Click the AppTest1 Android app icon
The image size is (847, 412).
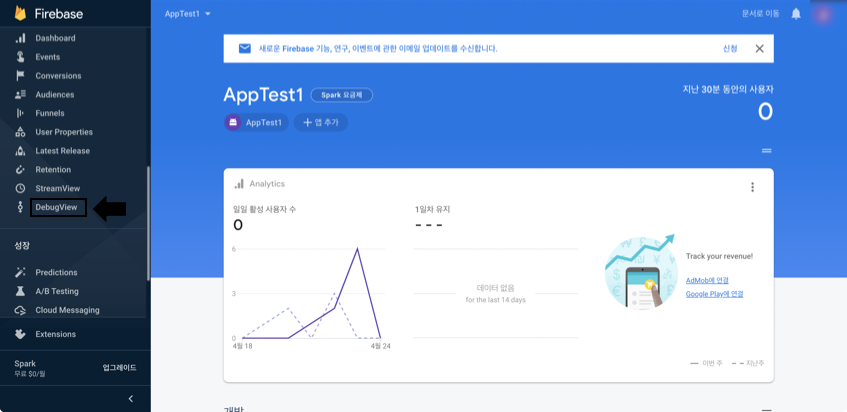[x=233, y=123]
